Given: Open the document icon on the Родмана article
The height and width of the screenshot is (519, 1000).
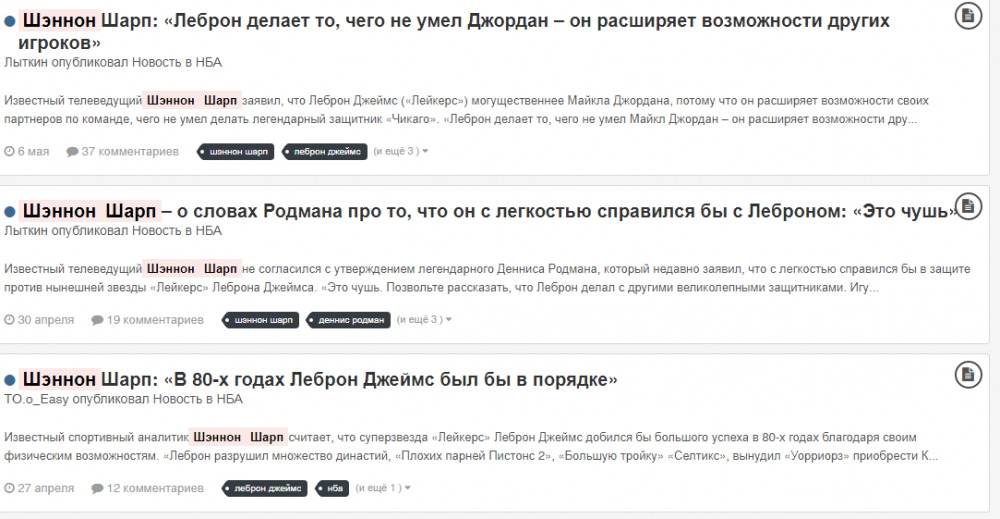Looking at the screenshot, I should pos(967,207).
